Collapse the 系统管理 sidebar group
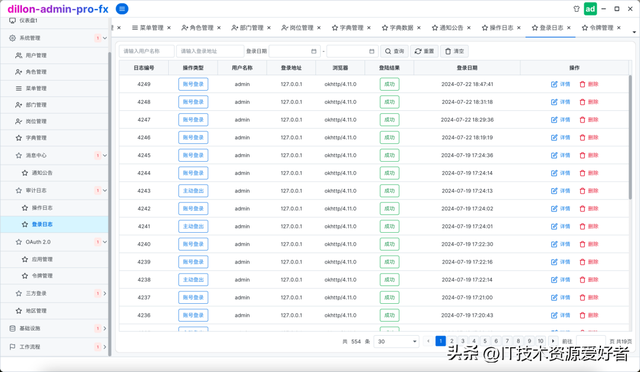This screenshot has width=640, height=372. [105, 38]
